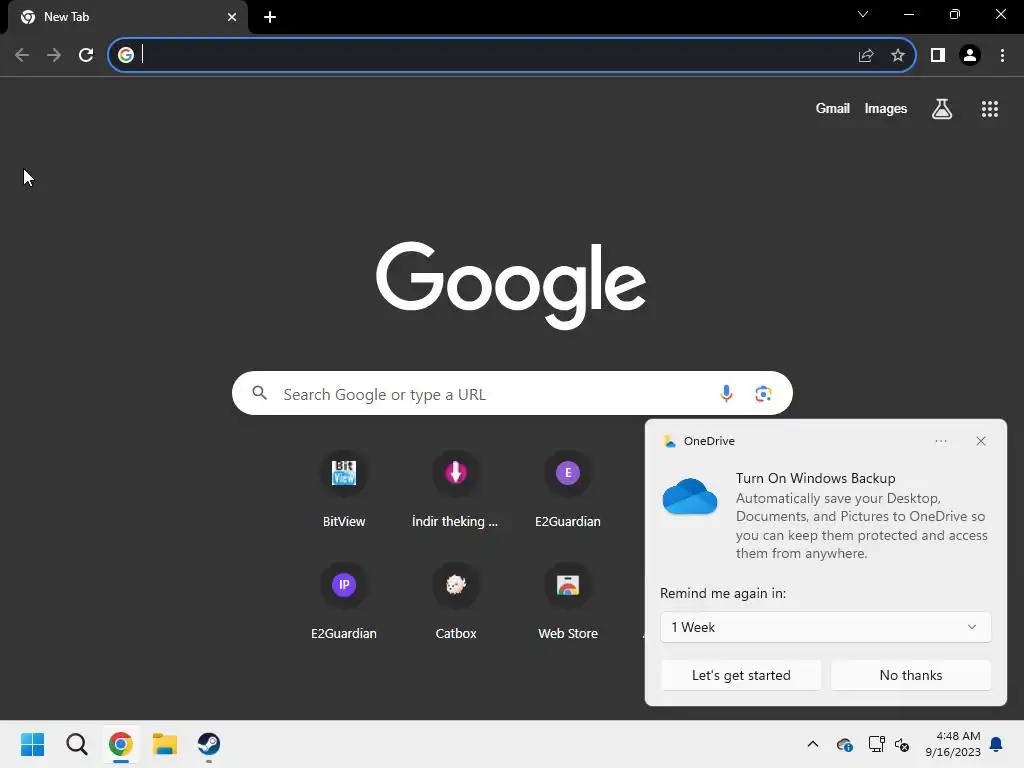Click the network tray icon

[x=876, y=744]
